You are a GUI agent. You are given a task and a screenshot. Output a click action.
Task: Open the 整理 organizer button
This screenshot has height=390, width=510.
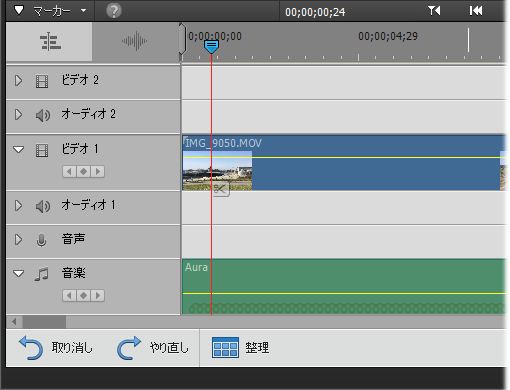click(240, 348)
